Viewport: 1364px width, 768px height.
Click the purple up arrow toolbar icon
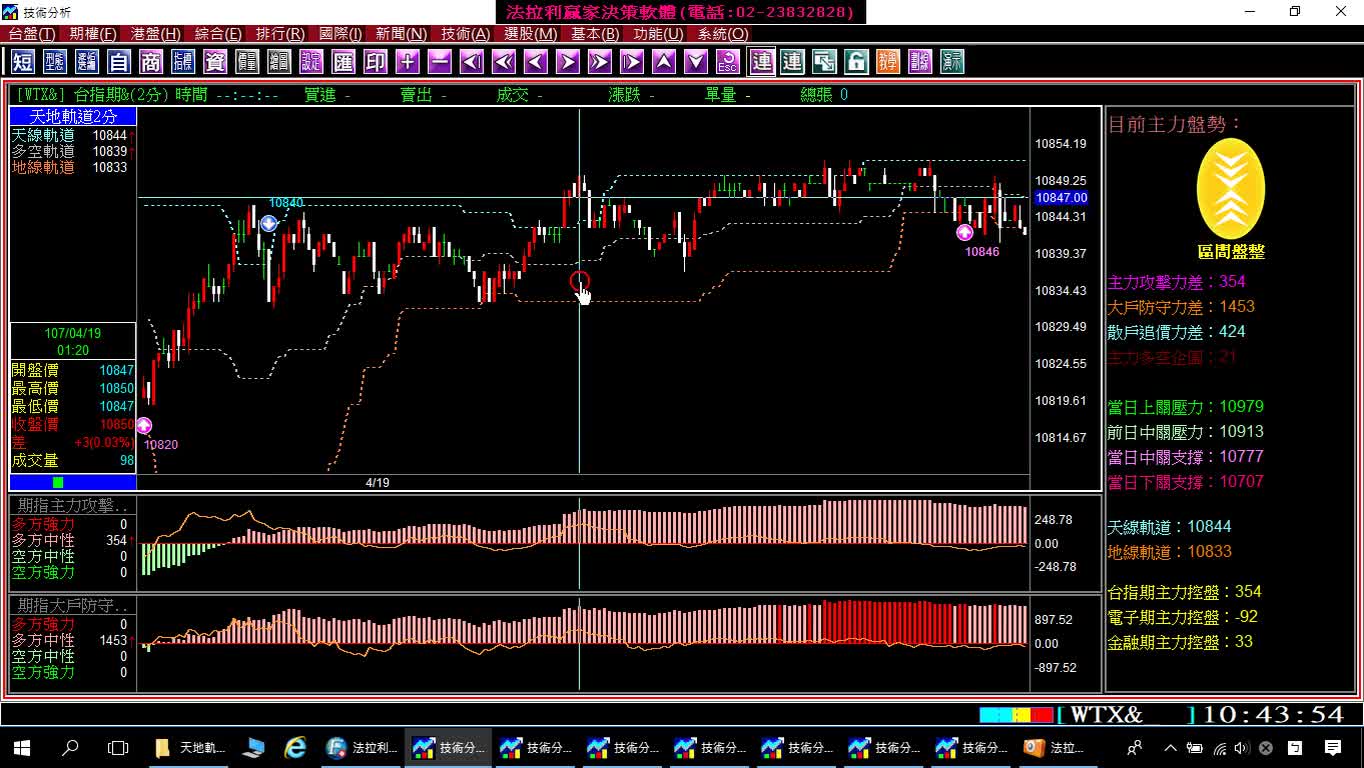coord(663,62)
